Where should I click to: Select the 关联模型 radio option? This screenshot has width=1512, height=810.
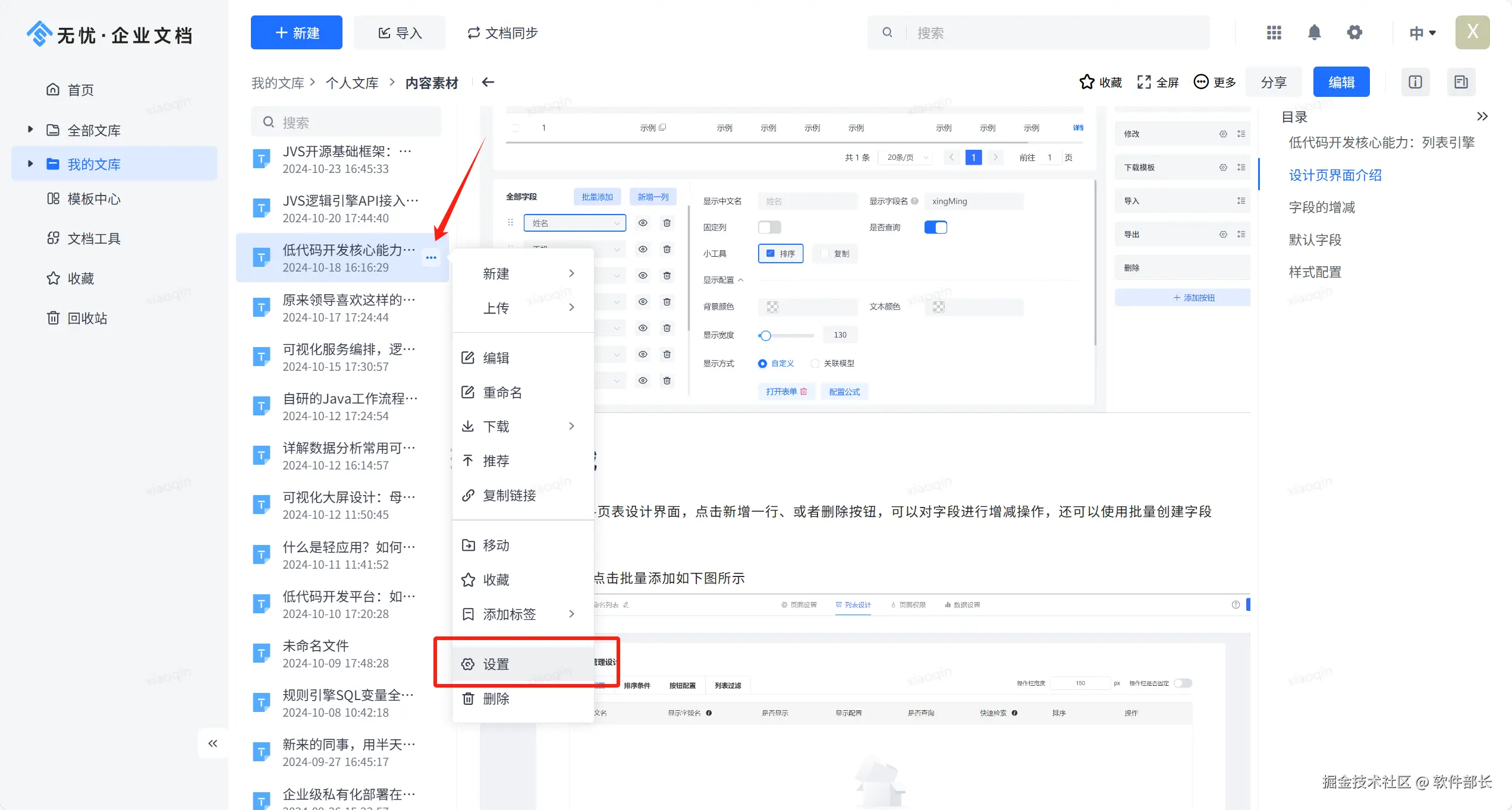pos(815,364)
